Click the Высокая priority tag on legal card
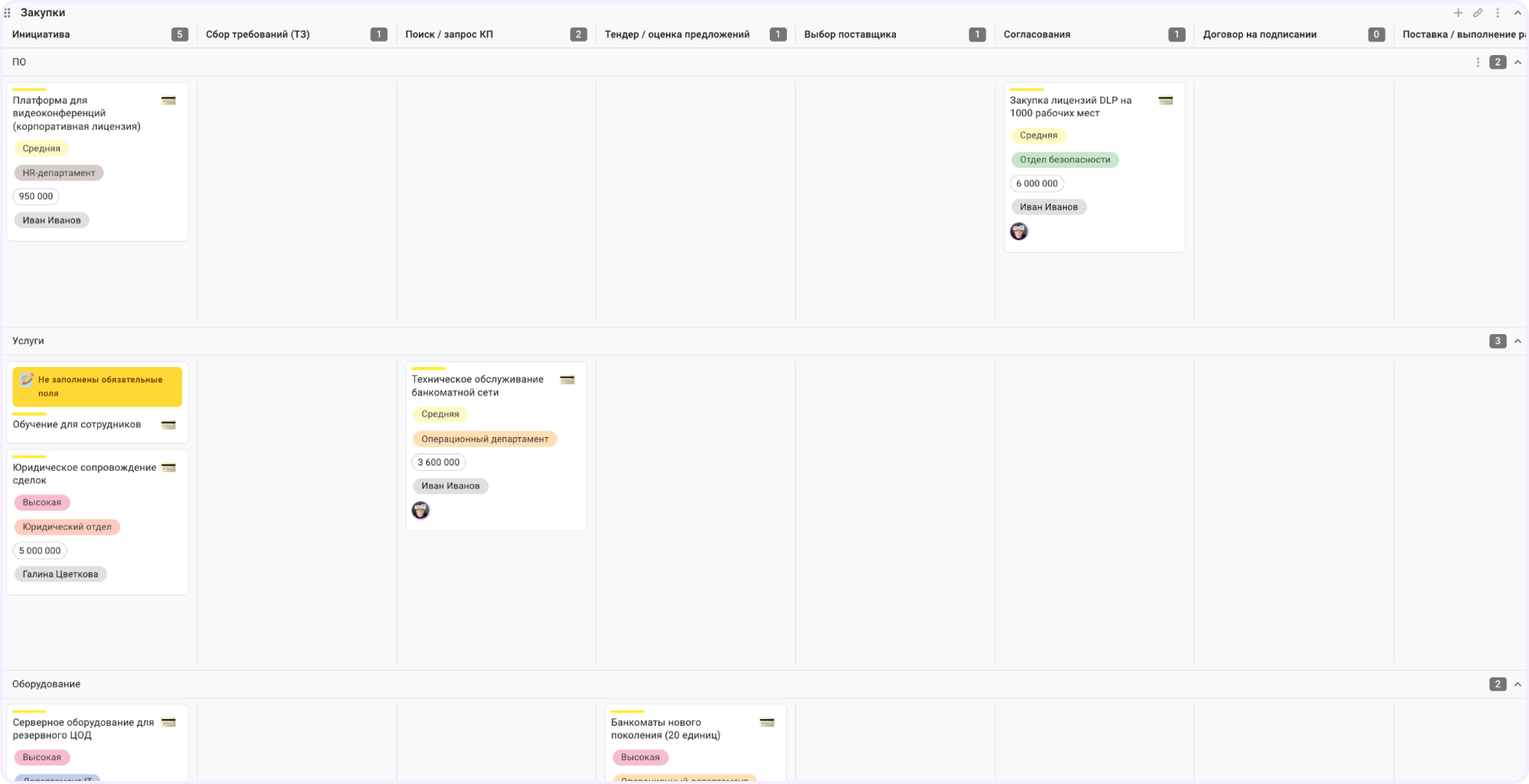The width and height of the screenshot is (1529, 784). (42, 503)
